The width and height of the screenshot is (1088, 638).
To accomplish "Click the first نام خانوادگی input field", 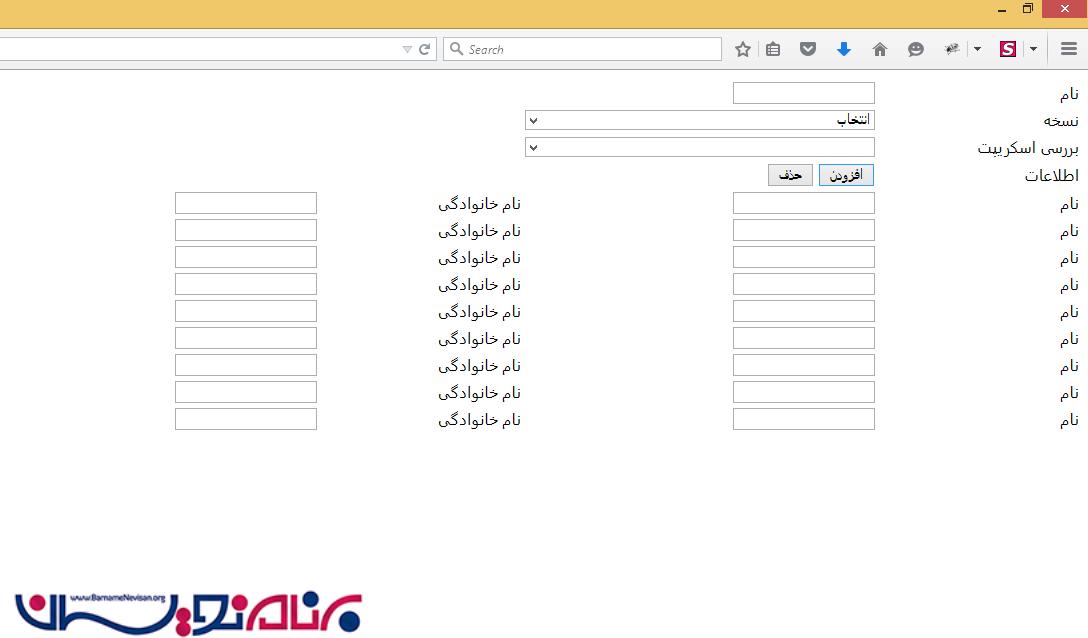I will coord(245,203).
